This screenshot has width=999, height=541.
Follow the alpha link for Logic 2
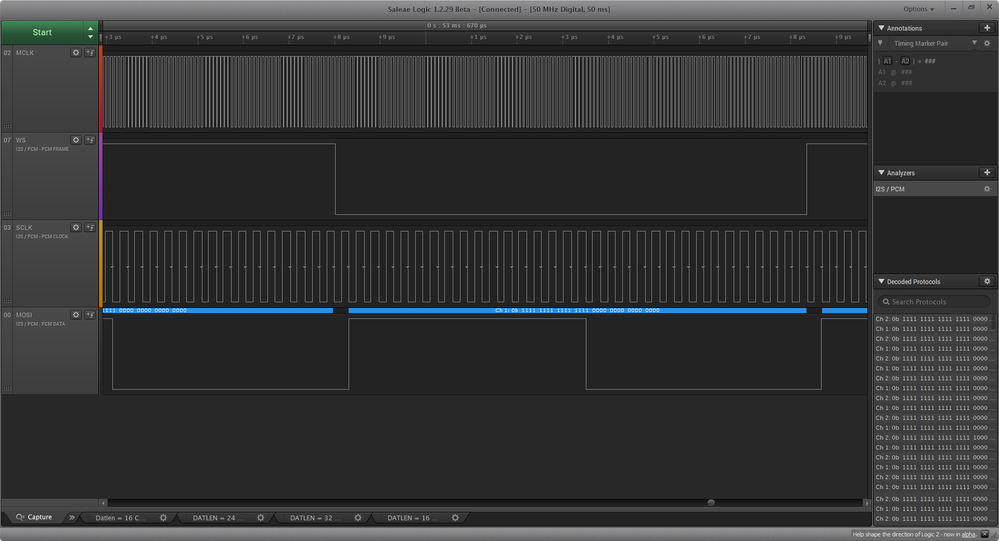pos(968,535)
